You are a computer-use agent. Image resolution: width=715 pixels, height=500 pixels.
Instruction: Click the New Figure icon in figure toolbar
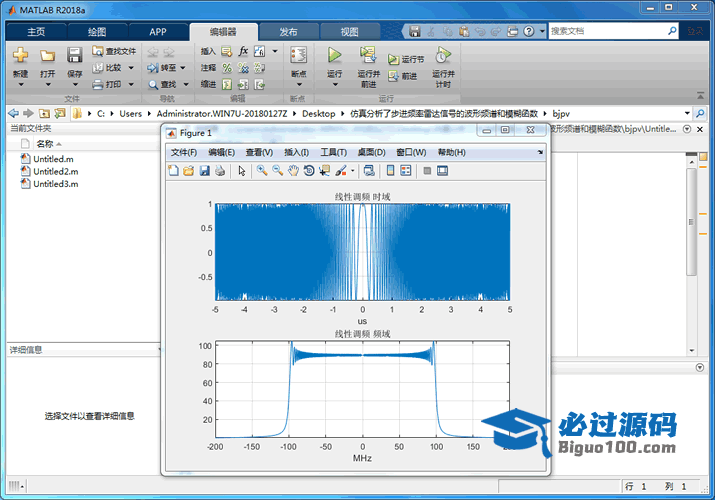coord(173,171)
